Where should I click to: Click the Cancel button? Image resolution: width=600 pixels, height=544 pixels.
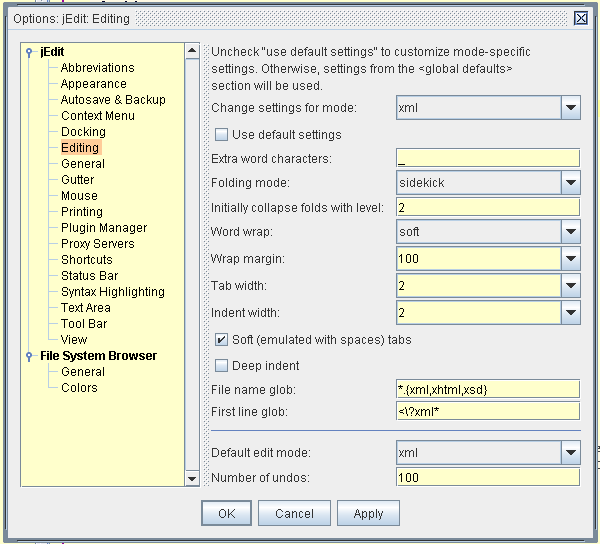point(294,513)
